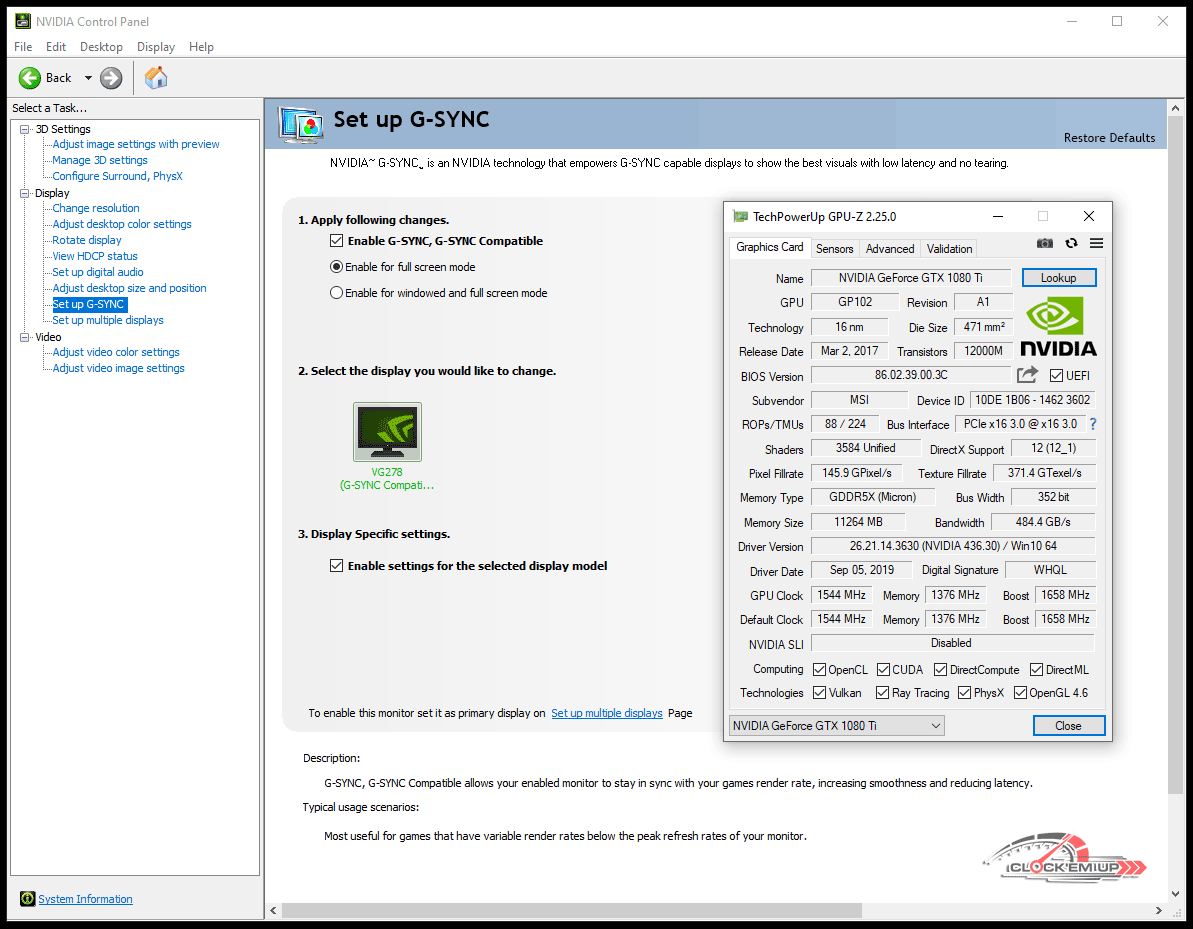The height and width of the screenshot is (929, 1193).
Task: Click the Forward arrow icon
Action: (x=111, y=78)
